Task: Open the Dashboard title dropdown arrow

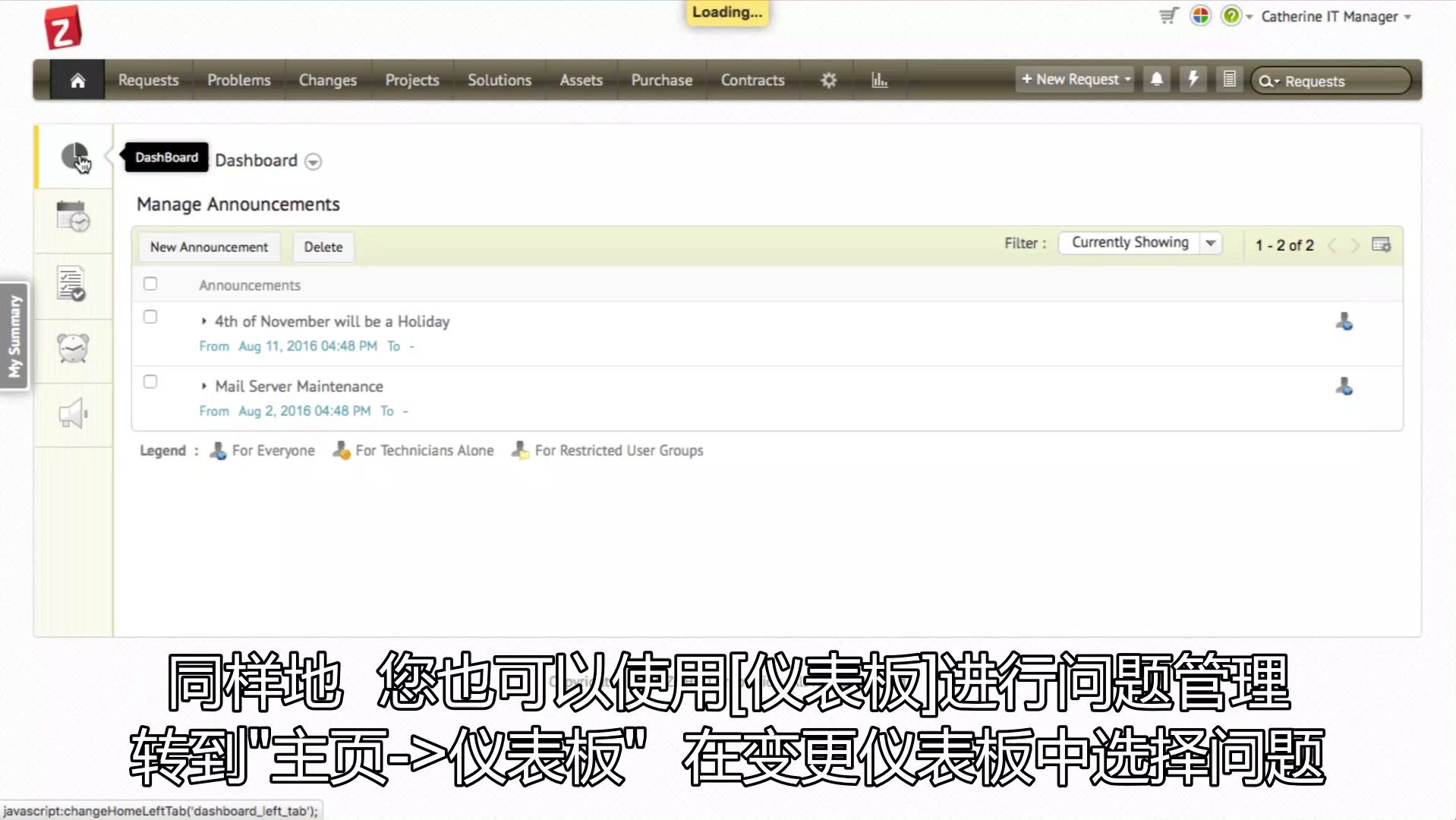Action: tap(313, 162)
